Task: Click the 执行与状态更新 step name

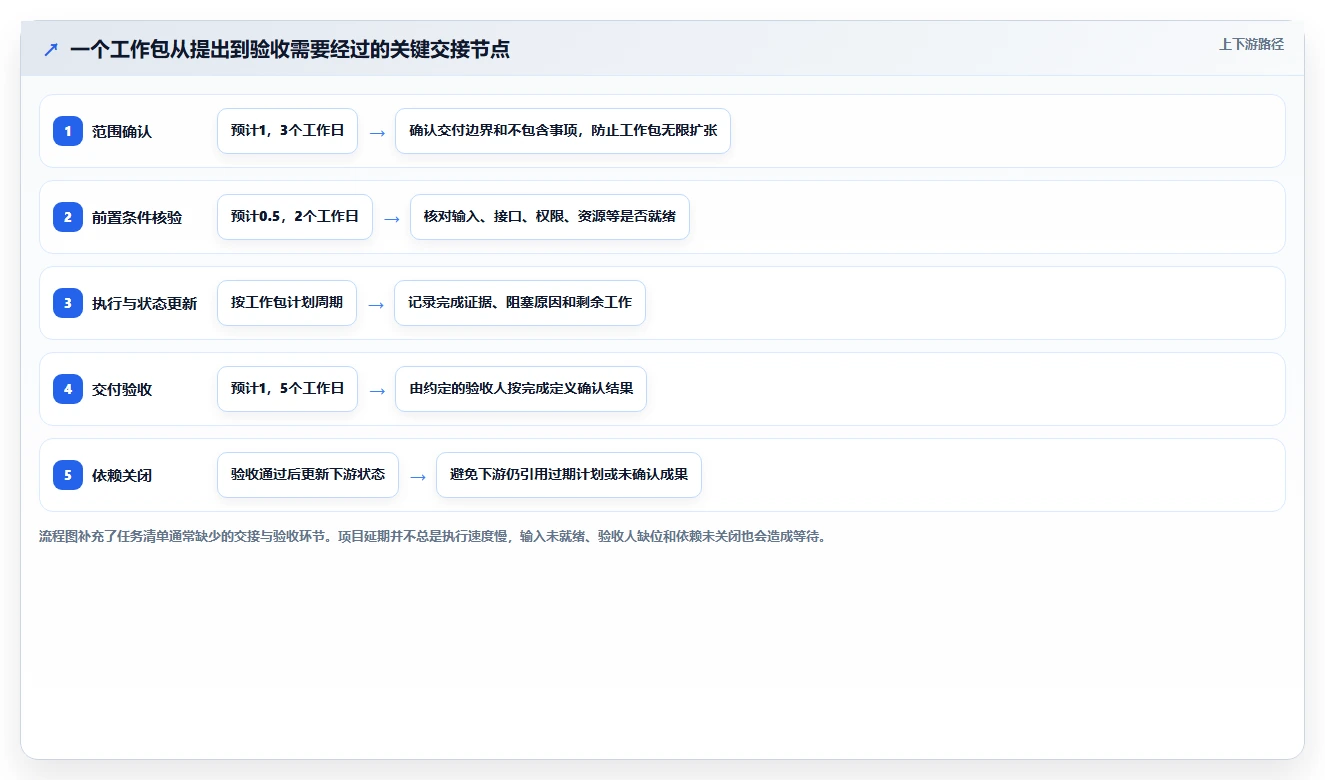Action: [x=145, y=303]
